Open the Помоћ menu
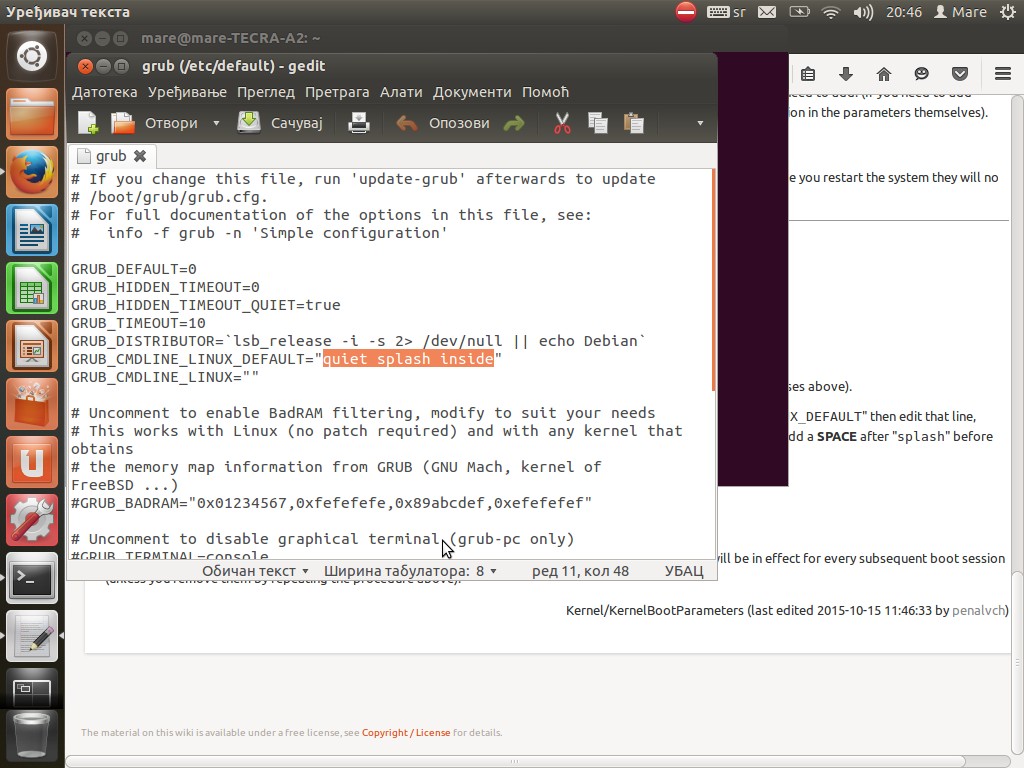Screen dimensions: 1024x768 545,92
